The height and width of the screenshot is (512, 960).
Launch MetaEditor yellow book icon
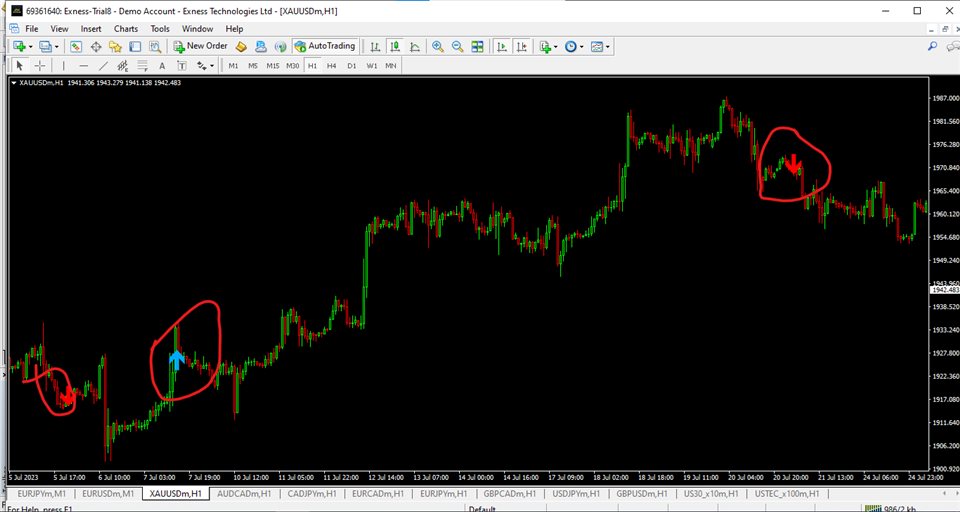point(241,47)
